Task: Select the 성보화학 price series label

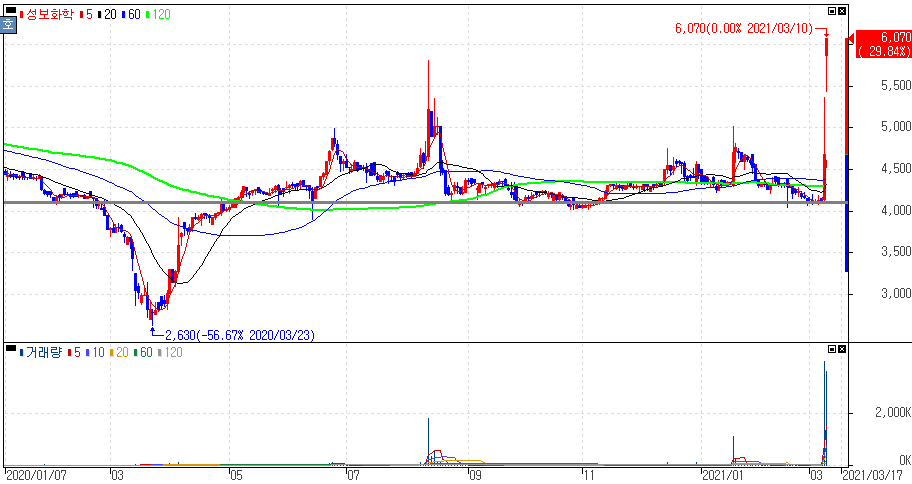Action: click(47, 15)
